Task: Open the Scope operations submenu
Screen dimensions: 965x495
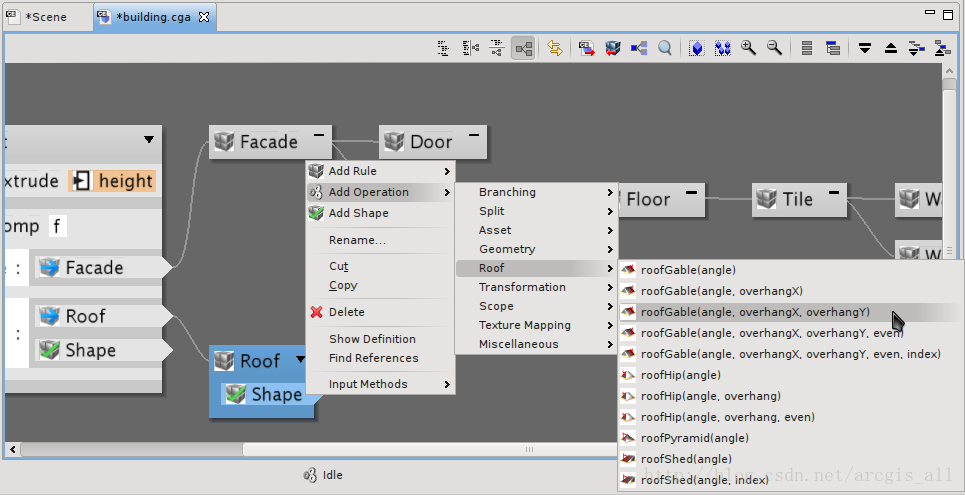Action: pyautogui.click(x=536, y=307)
